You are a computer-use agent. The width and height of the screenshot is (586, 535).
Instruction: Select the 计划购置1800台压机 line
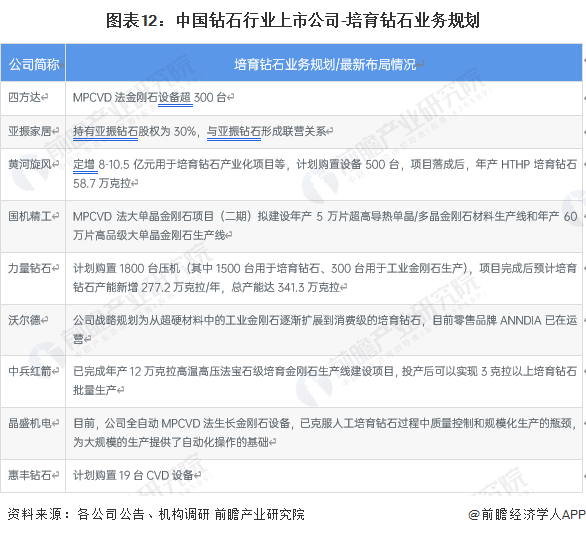pos(325,268)
